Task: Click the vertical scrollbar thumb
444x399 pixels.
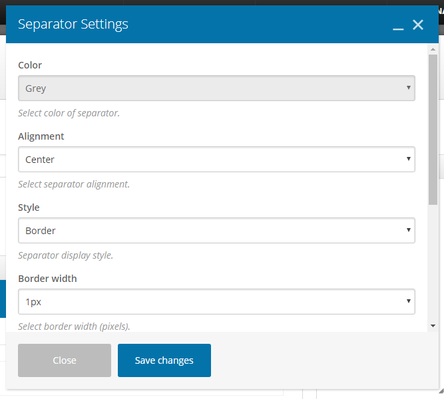Action: [x=433, y=130]
